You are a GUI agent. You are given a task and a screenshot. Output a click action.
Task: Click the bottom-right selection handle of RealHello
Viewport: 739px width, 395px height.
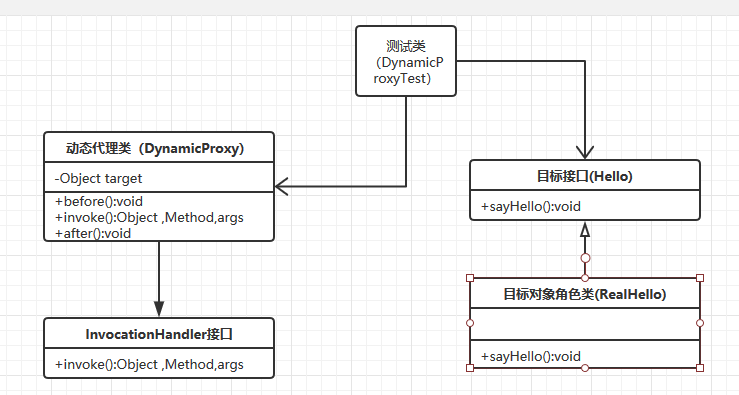[700, 368]
